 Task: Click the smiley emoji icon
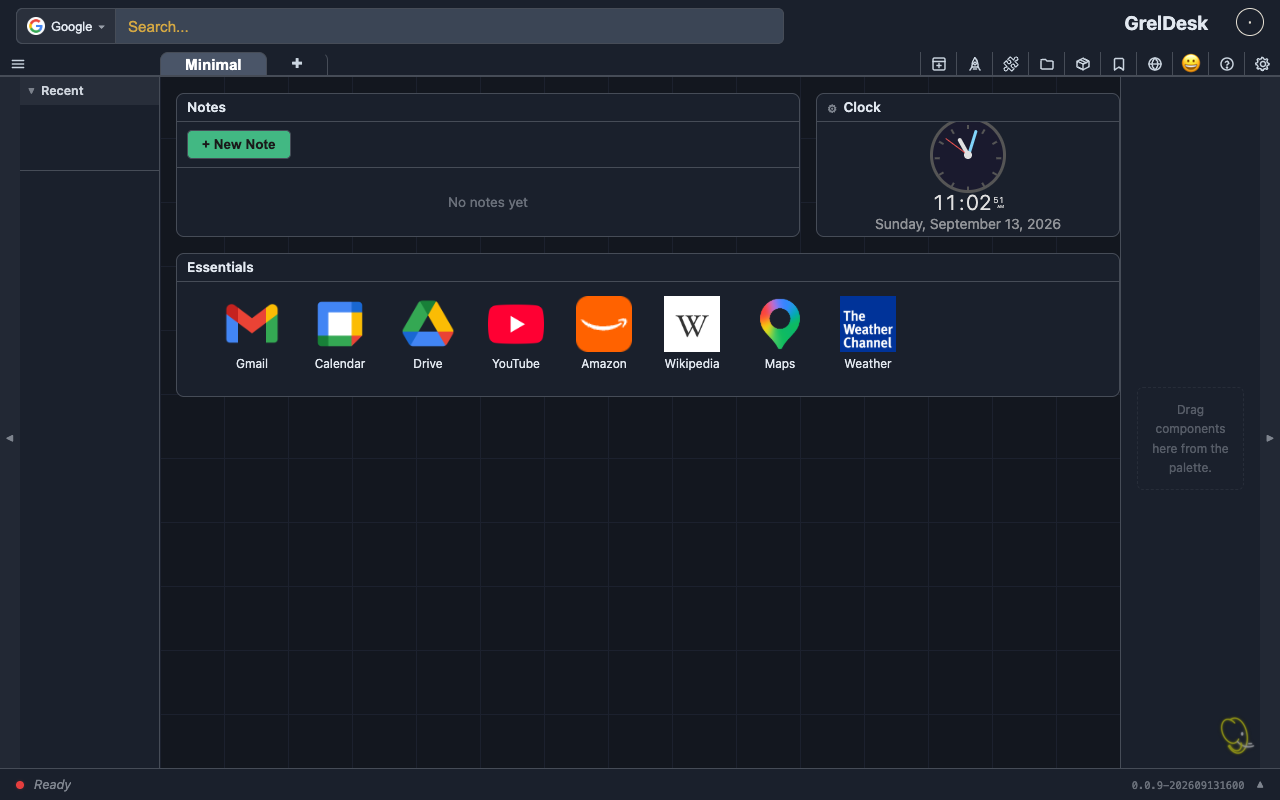[x=1191, y=63]
